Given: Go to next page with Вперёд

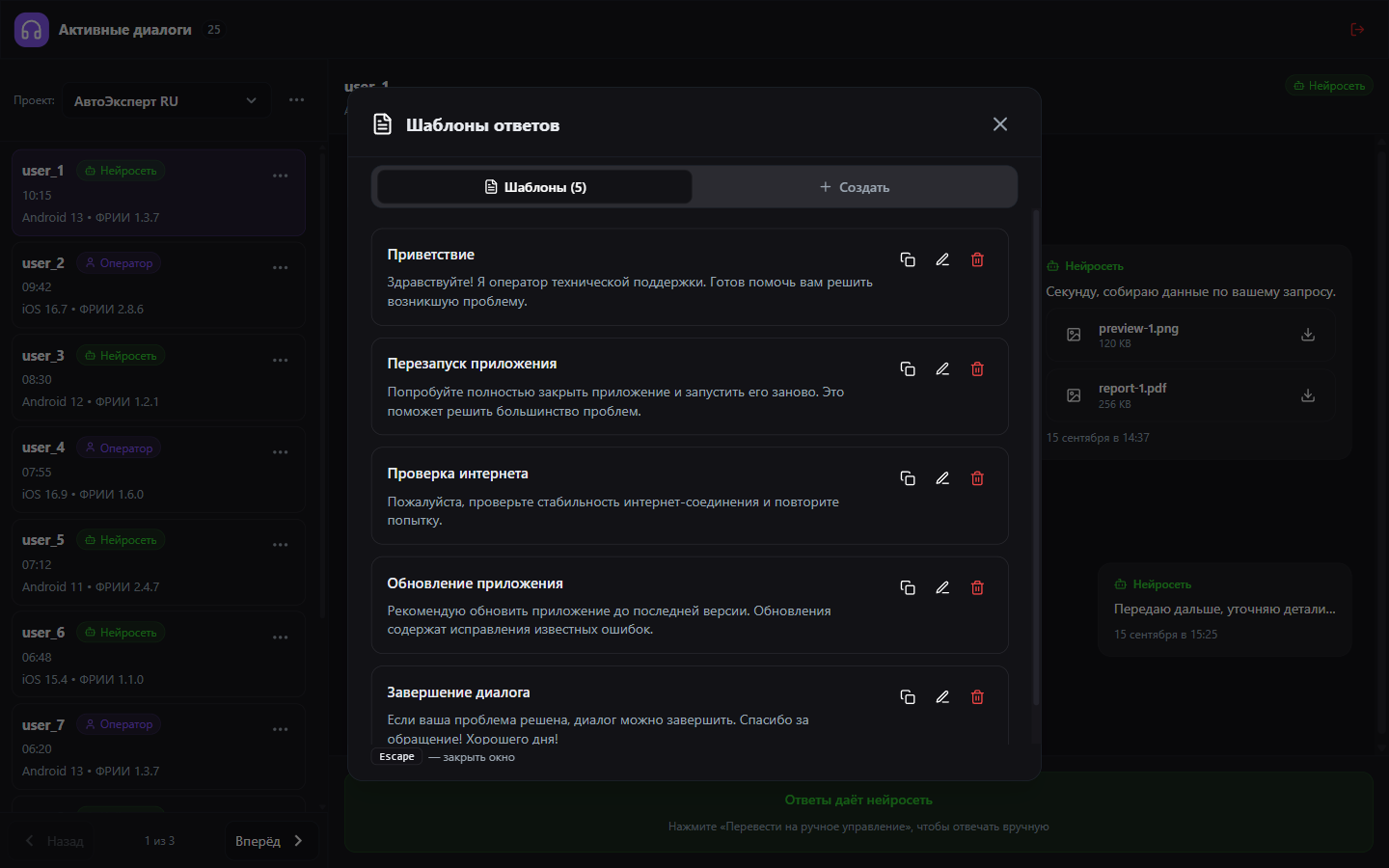Looking at the screenshot, I should click(x=269, y=841).
